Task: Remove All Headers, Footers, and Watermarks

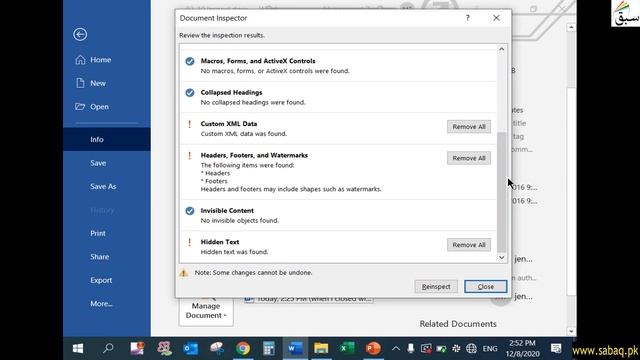Action: (469, 158)
